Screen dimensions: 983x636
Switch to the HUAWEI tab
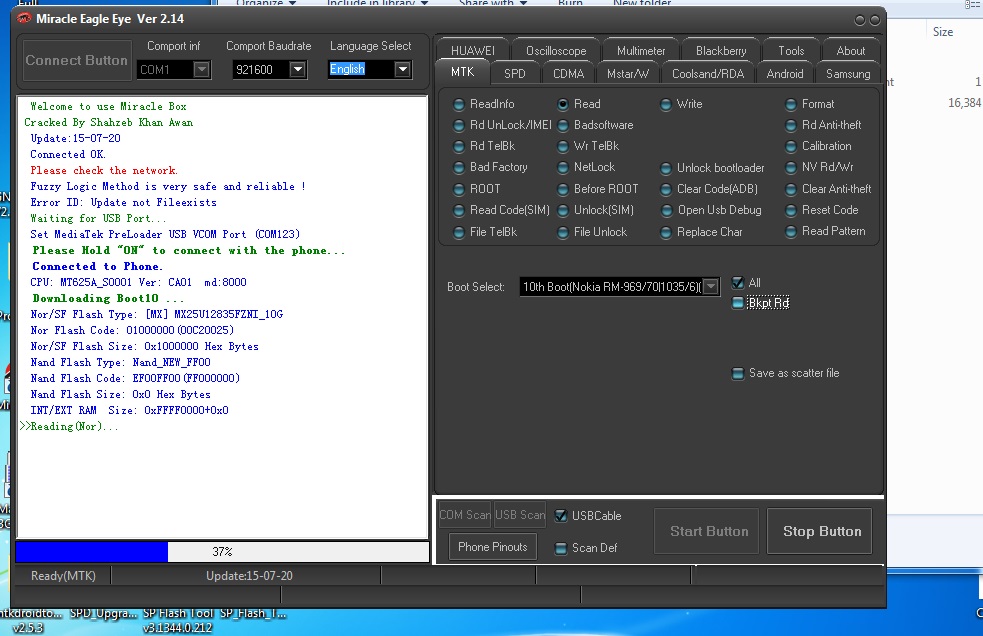click(x=472, y=51)
